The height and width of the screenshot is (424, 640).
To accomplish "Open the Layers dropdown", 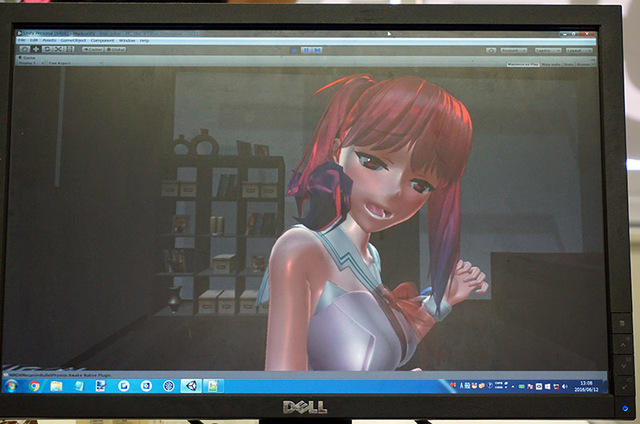I will (548, 51).
